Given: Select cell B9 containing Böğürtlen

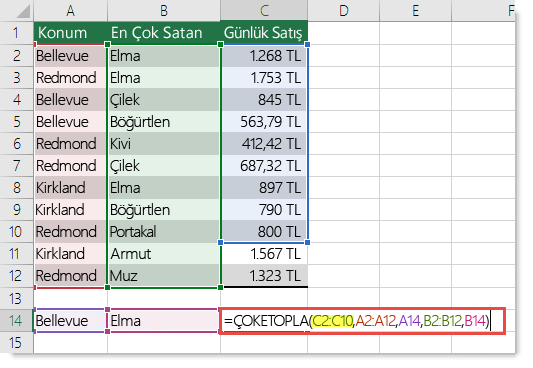Looking at the screenshot, I should click(164, 210).
